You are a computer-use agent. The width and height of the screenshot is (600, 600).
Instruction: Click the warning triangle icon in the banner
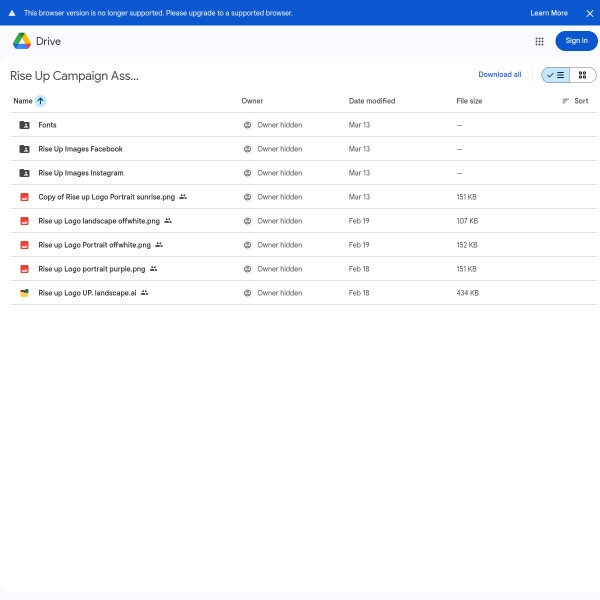tap(12, 13)
